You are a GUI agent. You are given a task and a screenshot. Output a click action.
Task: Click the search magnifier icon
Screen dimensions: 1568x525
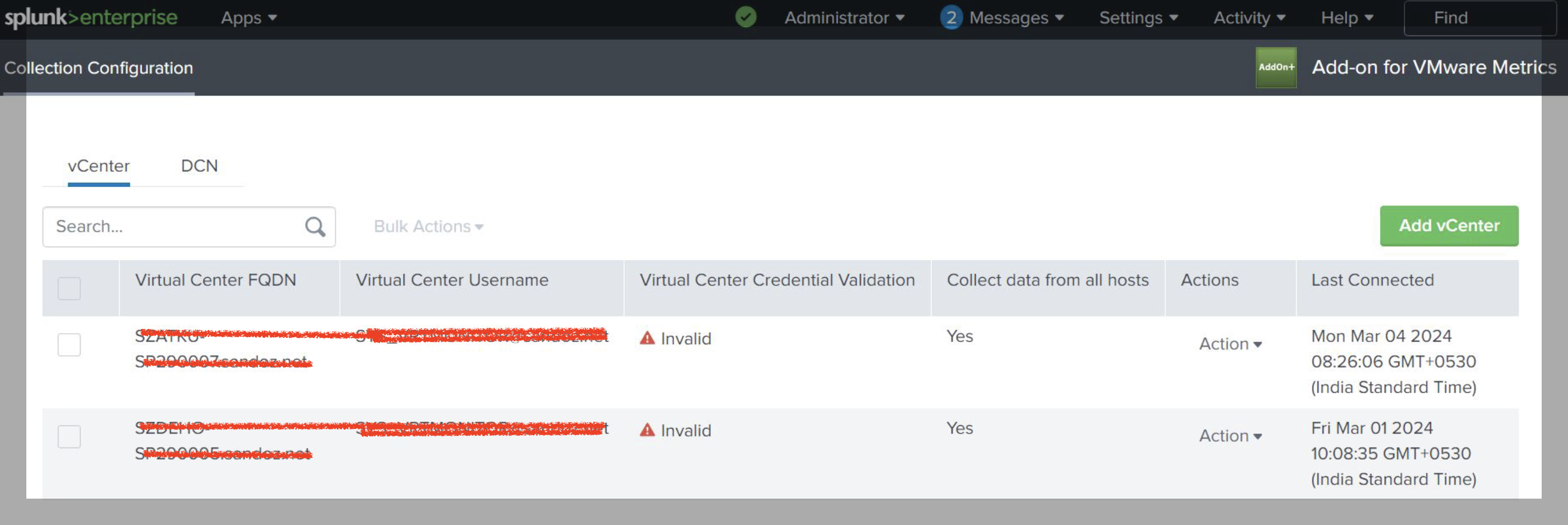point(315,227)
